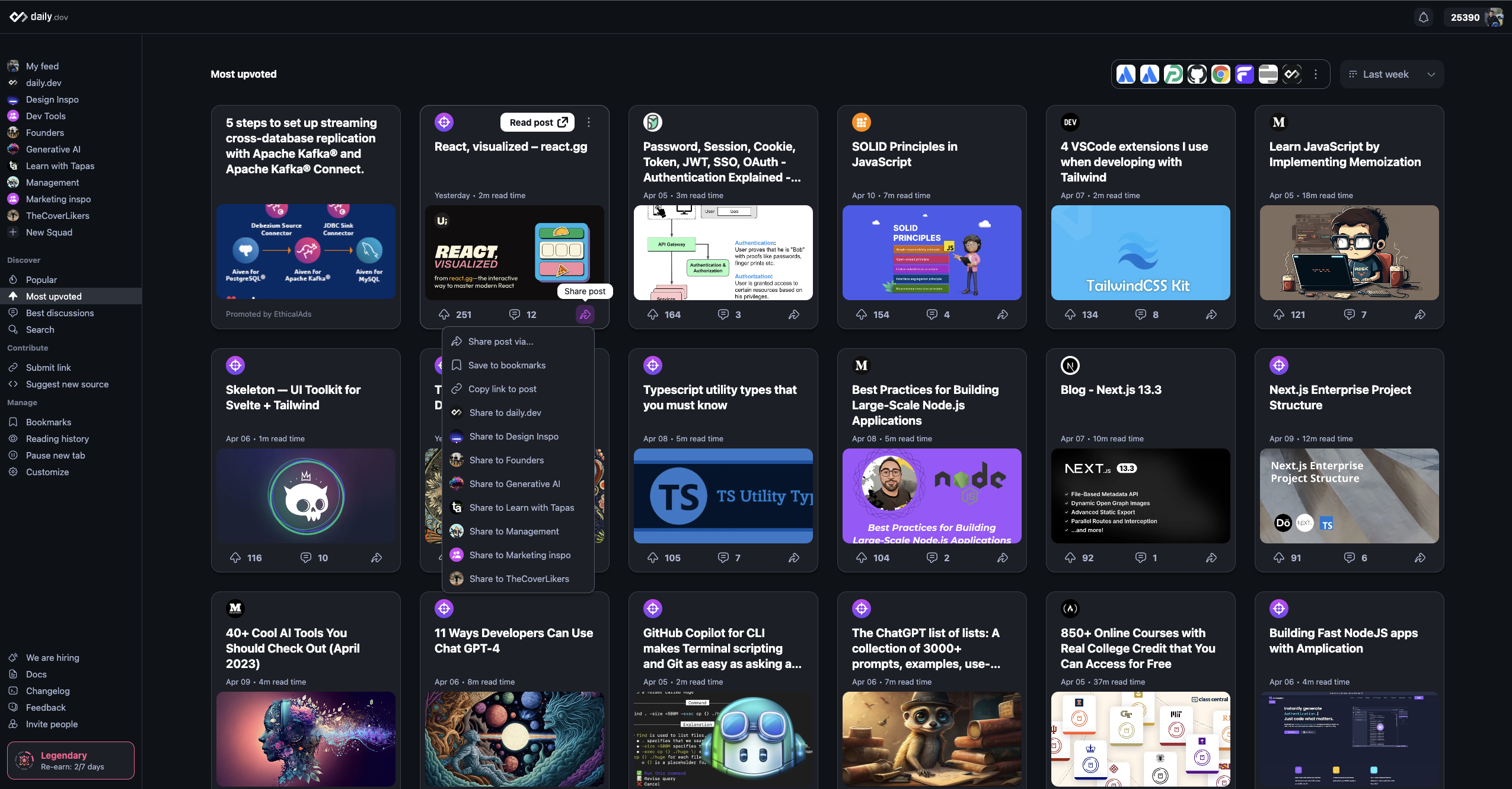This screenshot has width=1512, height=789.
Task: Open the user profile avatar
Action: pyautogui.click(x=1494, y=17)
